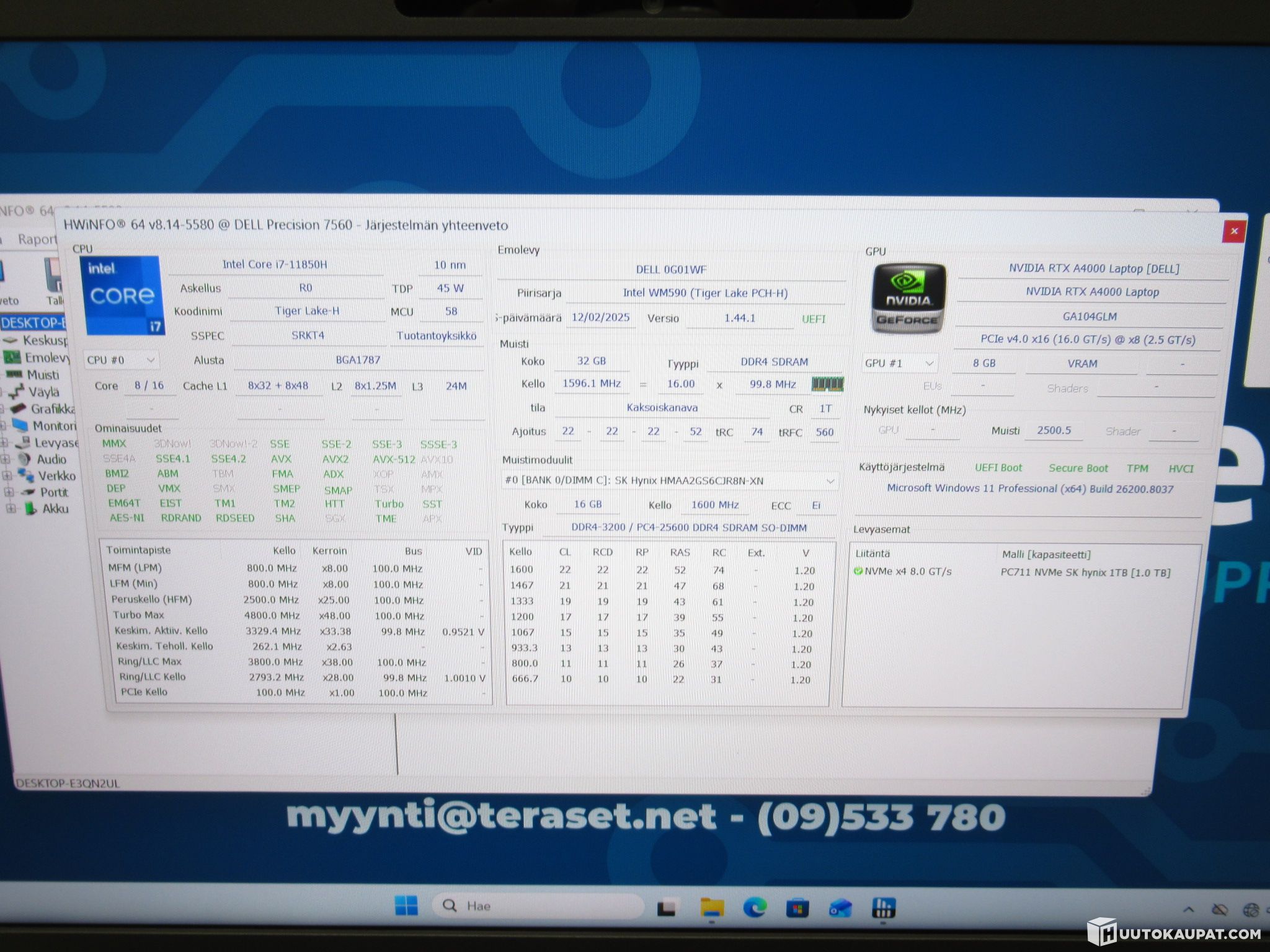Open the CPU #0 selector dropdown
Viewport: 1270px width, 952px height.
tap(122, 360)
